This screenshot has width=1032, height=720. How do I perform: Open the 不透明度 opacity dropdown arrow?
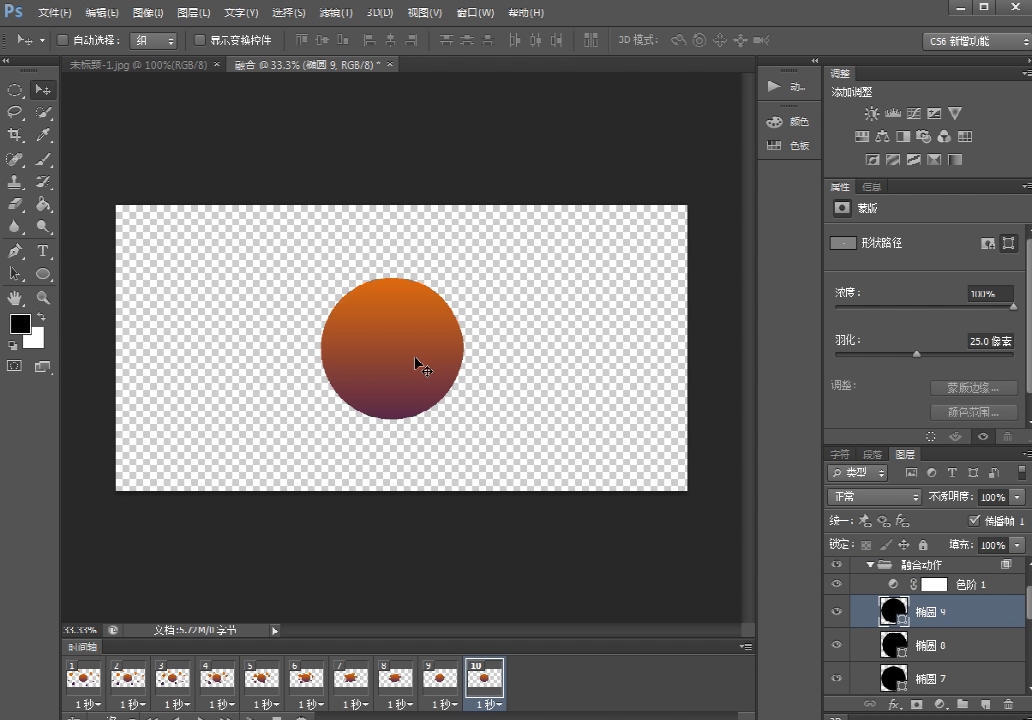[1018, 497]
